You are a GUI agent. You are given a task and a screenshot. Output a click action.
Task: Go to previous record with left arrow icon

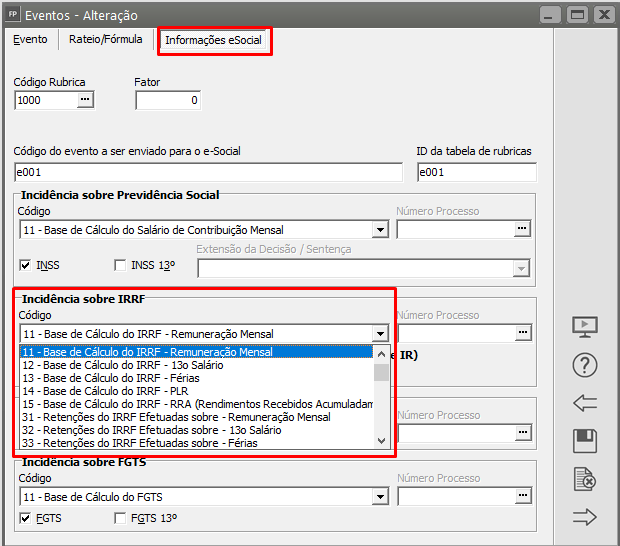(x=585, y=403)
